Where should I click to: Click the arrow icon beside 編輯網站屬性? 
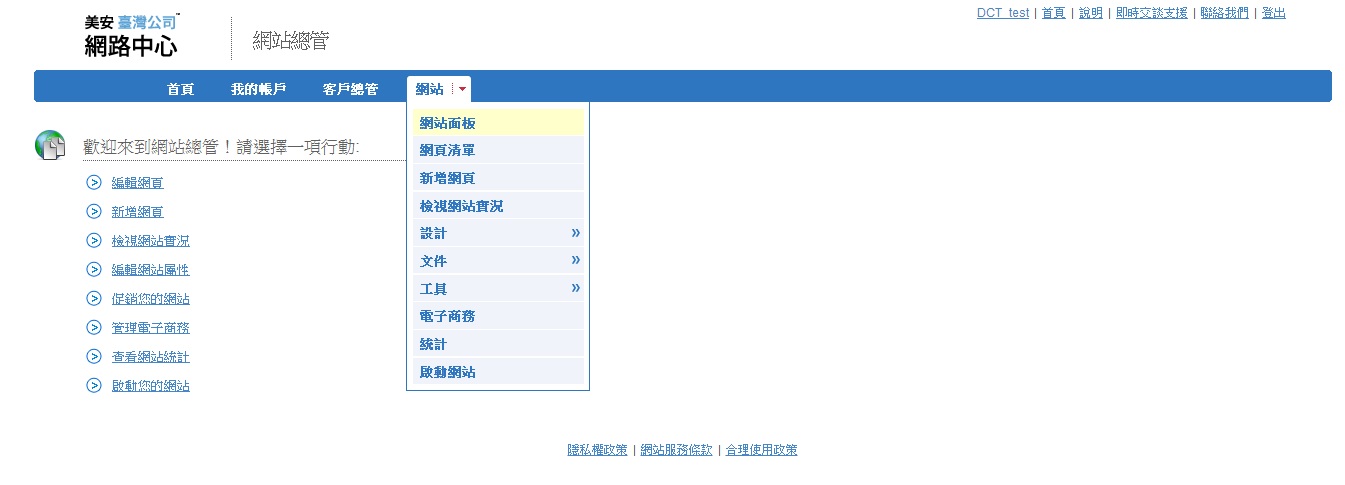pos(94,269)
